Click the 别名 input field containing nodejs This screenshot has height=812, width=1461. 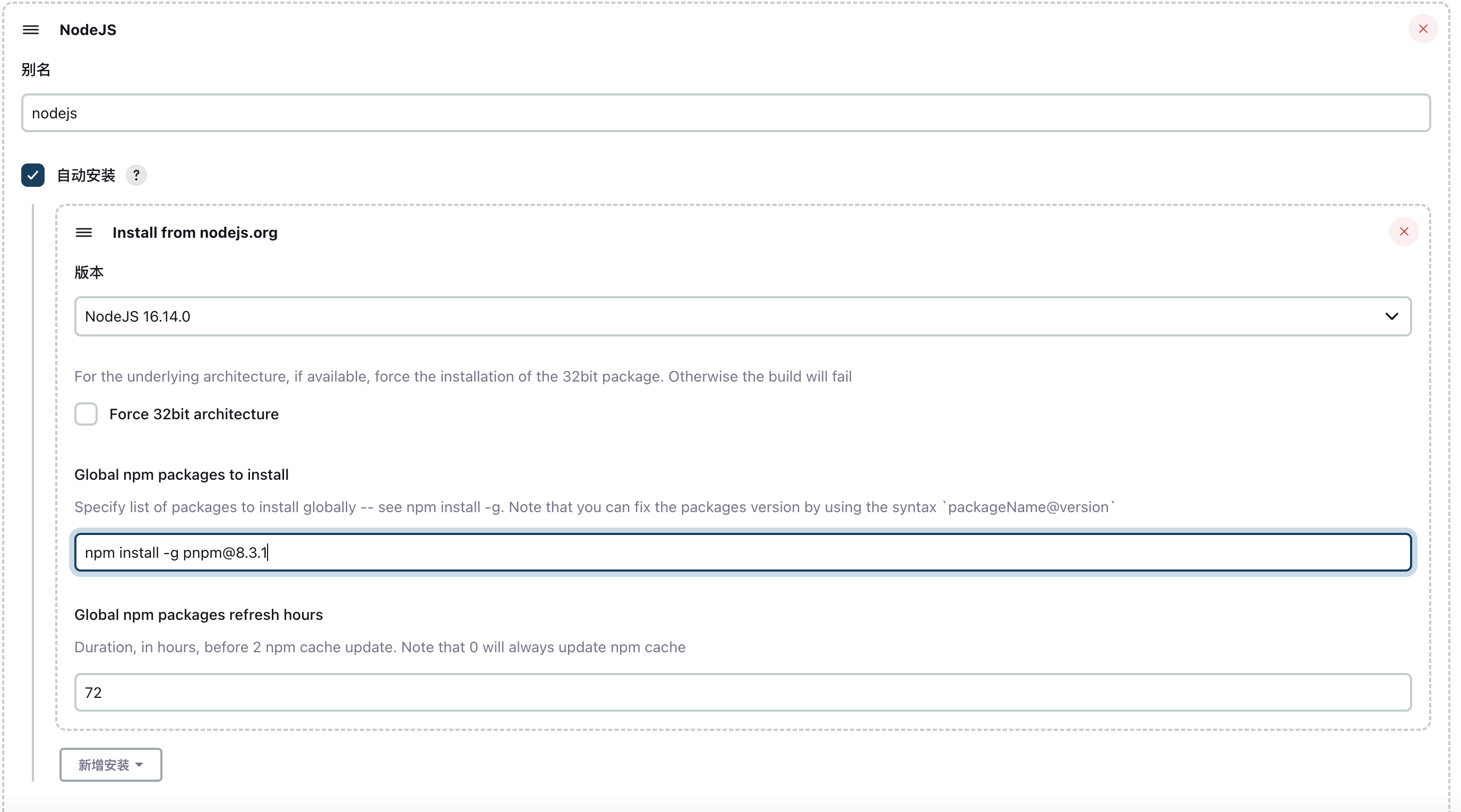[x=725, y=113]
